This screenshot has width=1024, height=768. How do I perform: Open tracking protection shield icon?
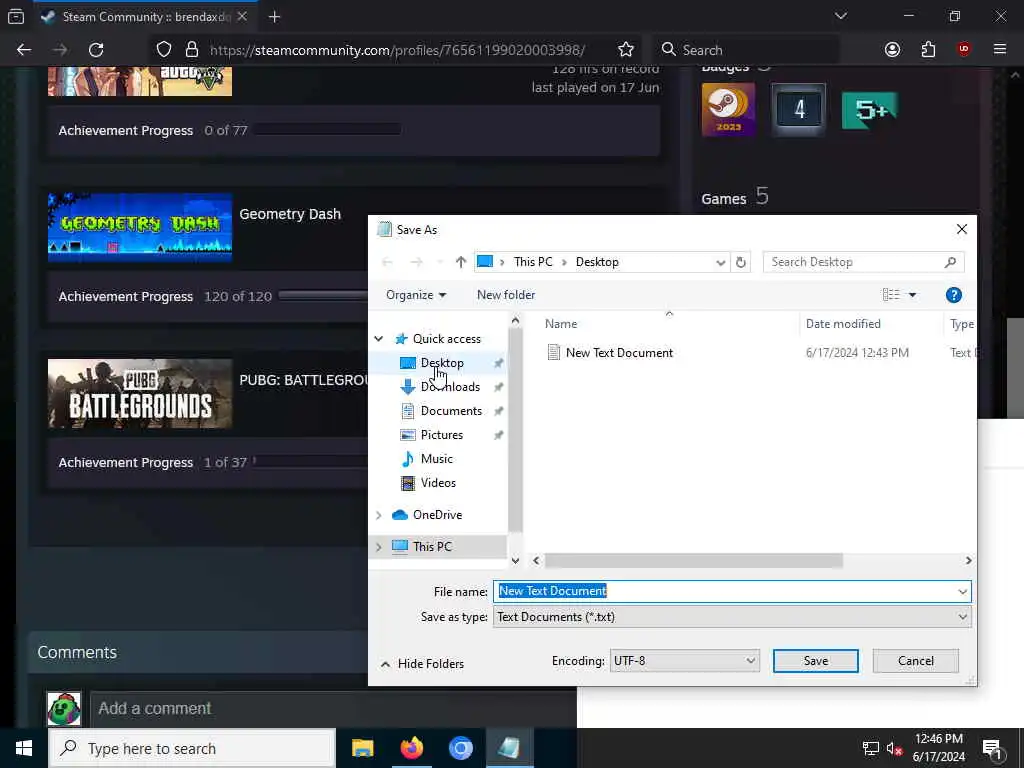[164, 50]
